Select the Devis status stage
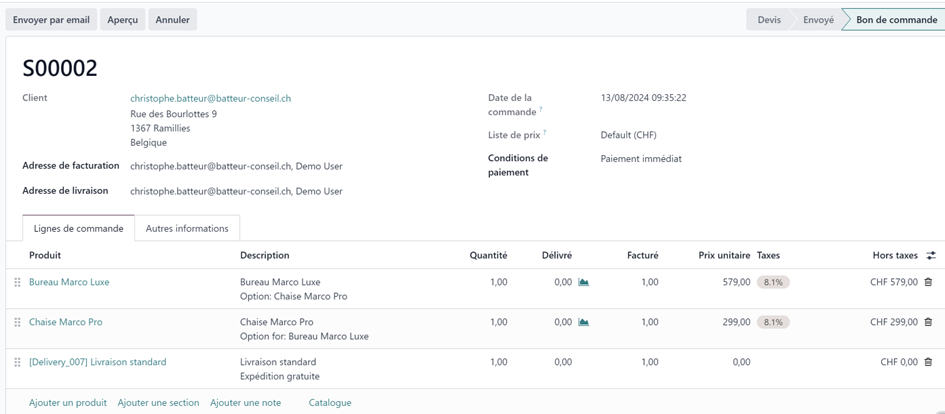 pos(768,20)
